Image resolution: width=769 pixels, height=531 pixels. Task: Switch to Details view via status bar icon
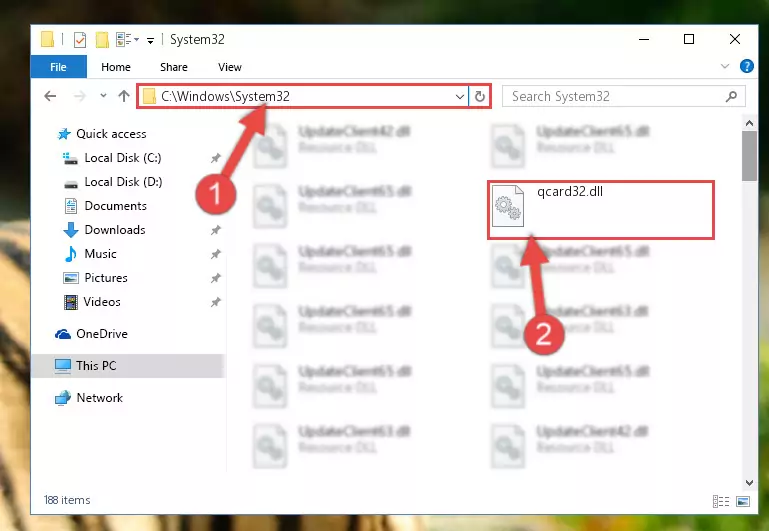tap(721, 501)
